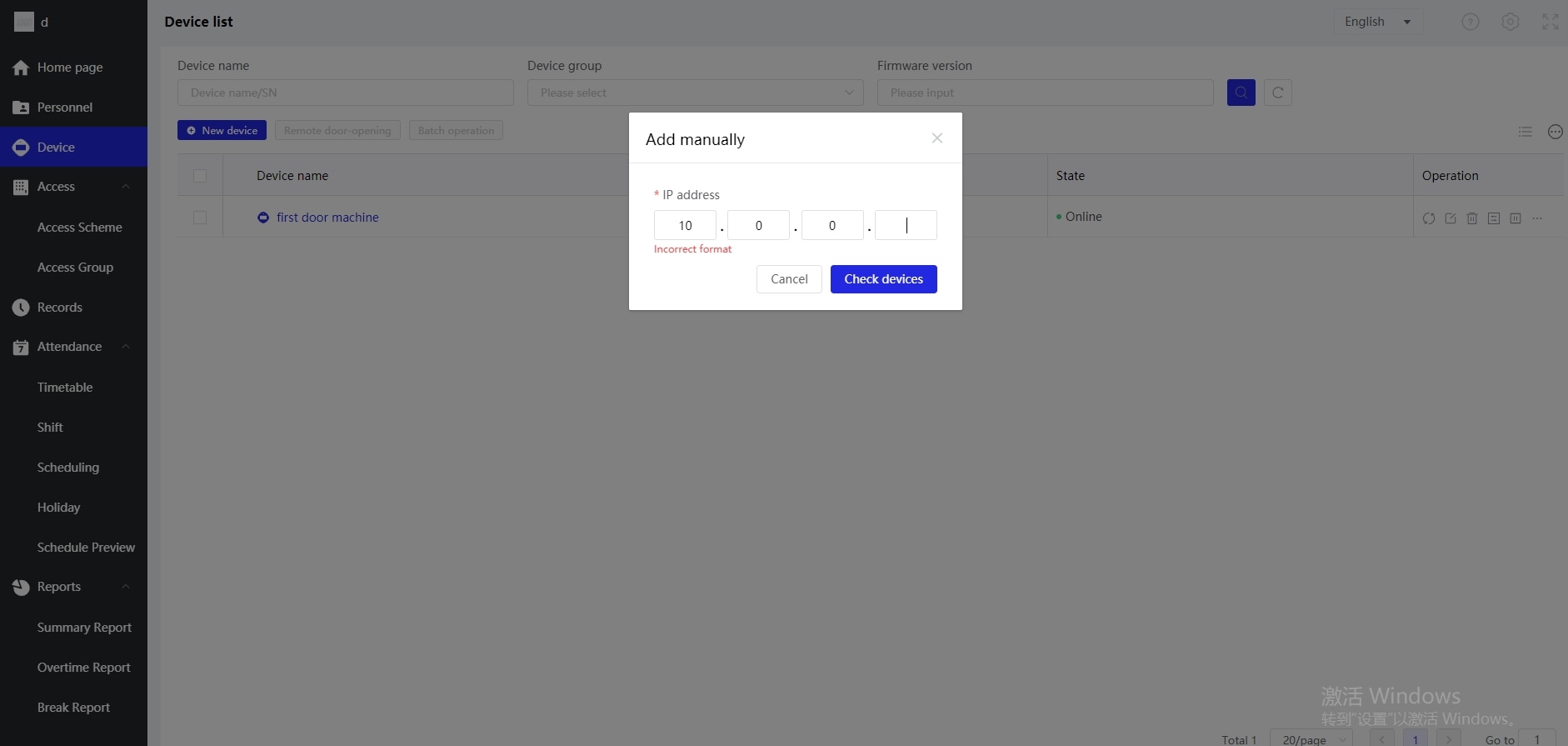Screen dimensions: 1568x746
Task: Click the previous page arrow
Action: [x=1382, y=738]
